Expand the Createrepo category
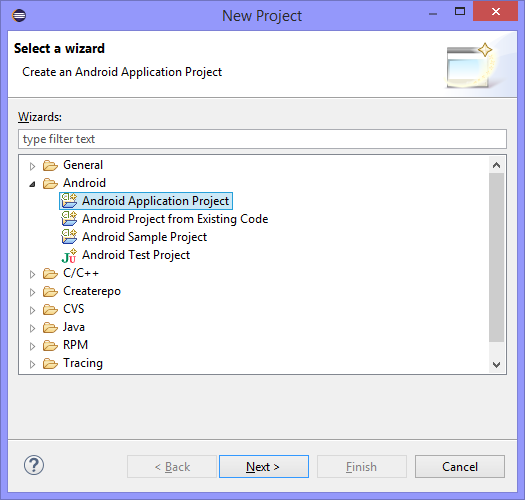Viewport: 525px width, 500px height. 32,292
